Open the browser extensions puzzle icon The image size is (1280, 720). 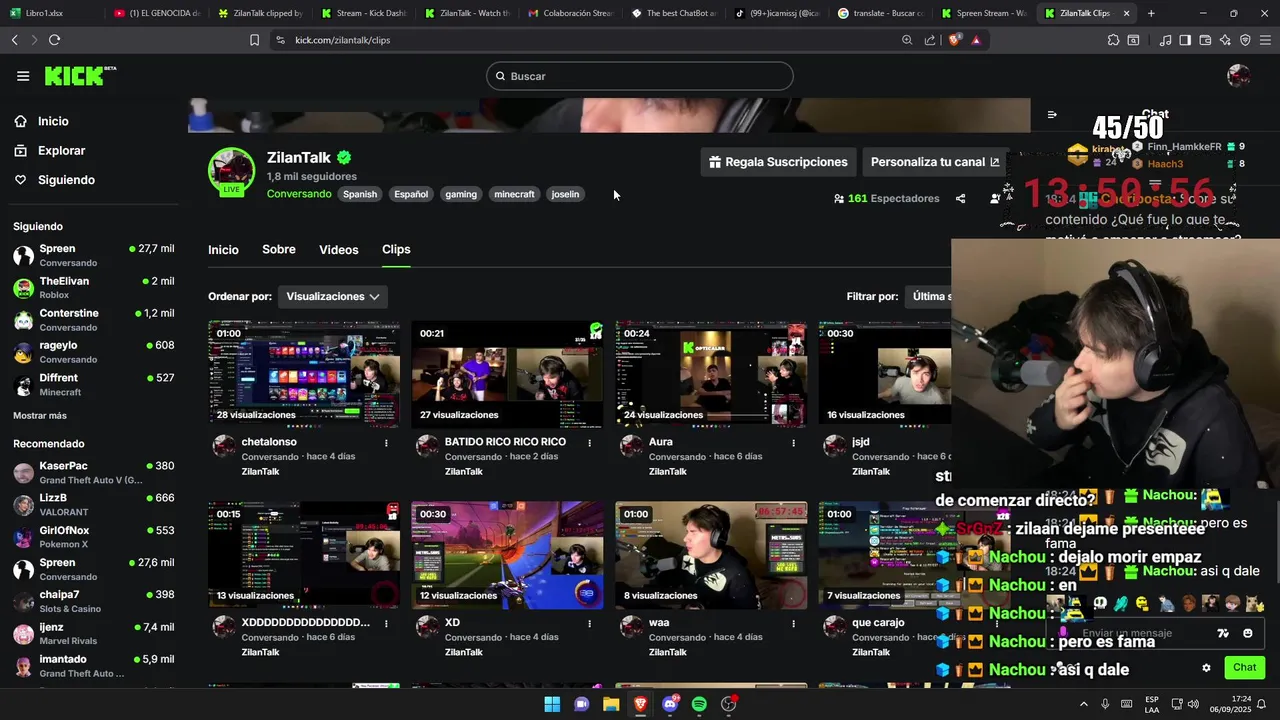tap(1113, 40)
